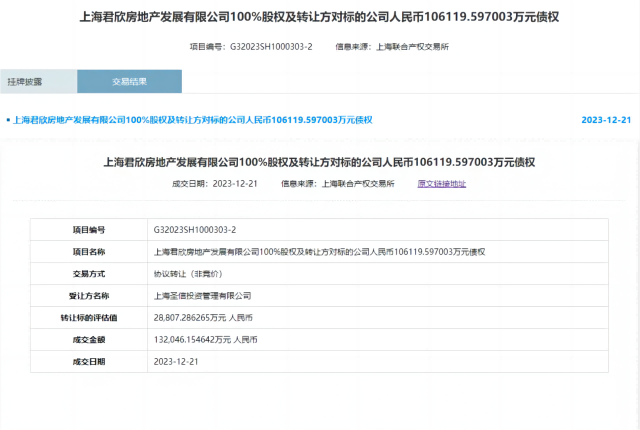Click the 交易方式 table label

pos(89,274)
